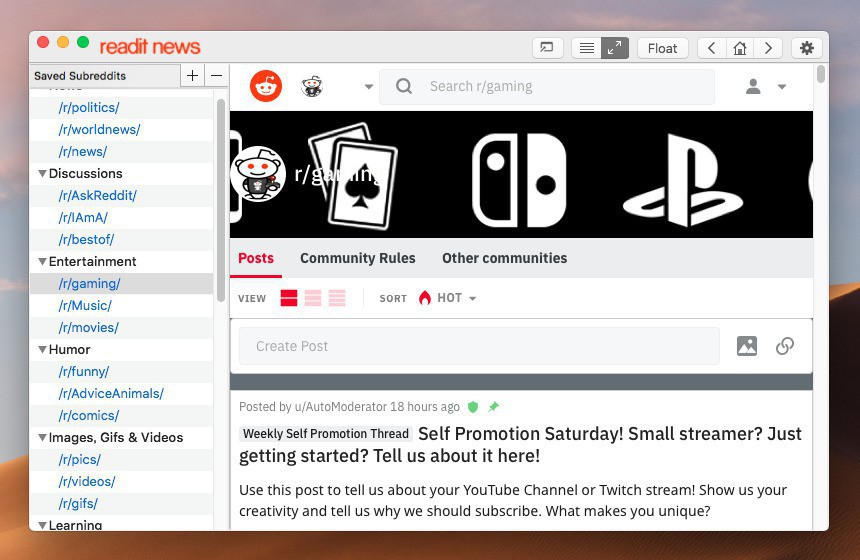Image resolution: width=860 pixels, height=560 pixels.
Task: Collapse the Learning group
Action: (42, 525)
